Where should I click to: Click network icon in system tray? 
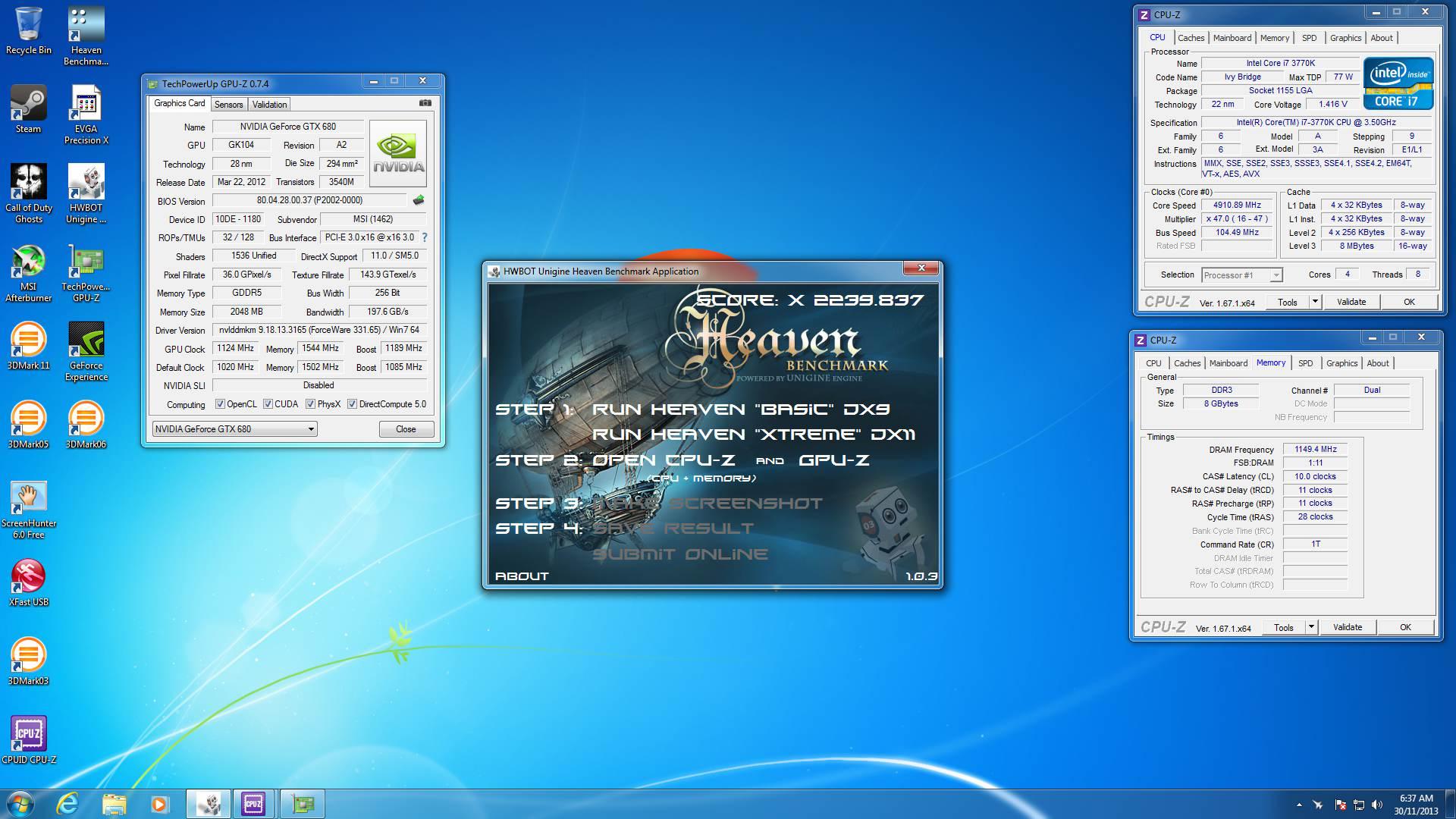tap(1359, 805)
